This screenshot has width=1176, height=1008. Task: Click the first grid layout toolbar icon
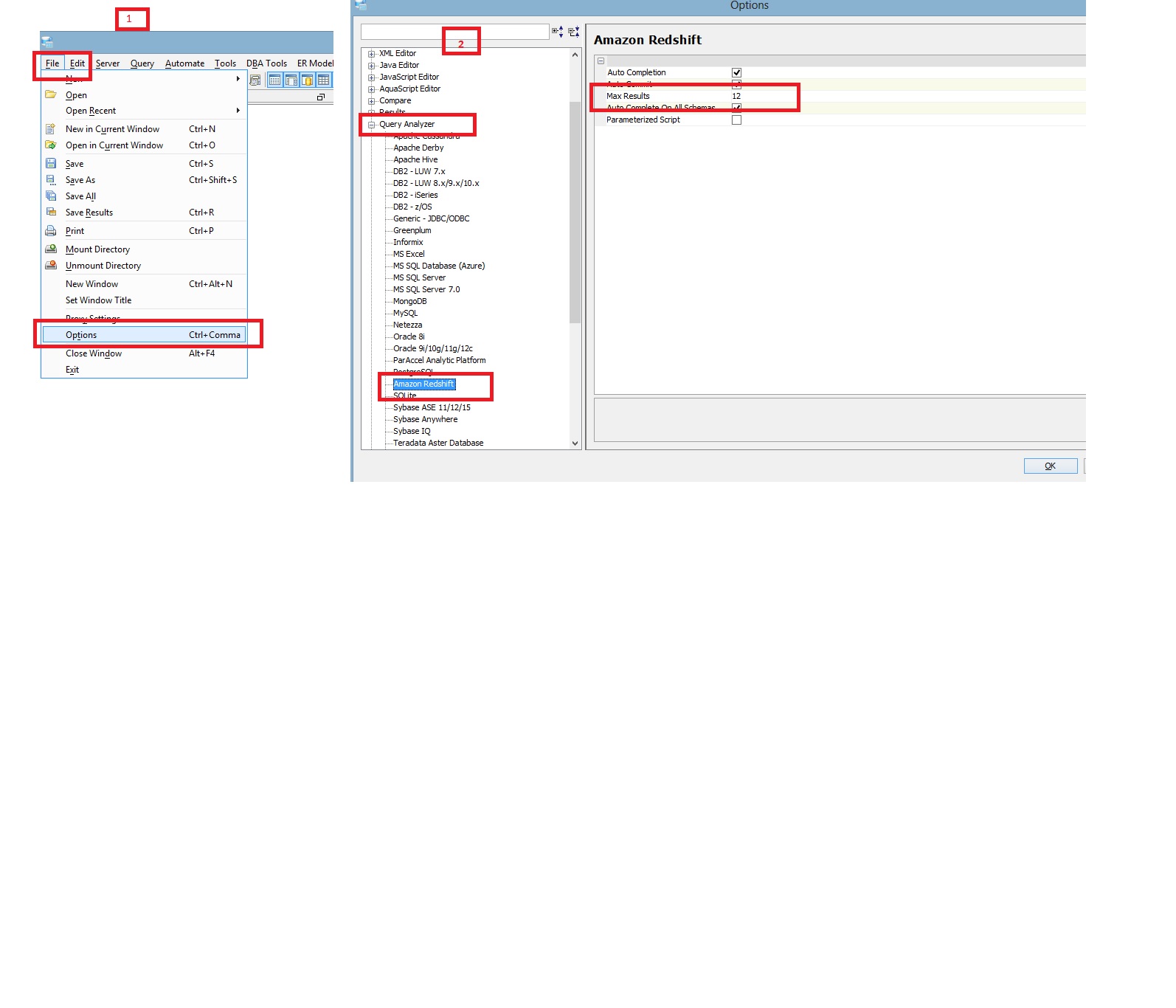coord(274,80)
